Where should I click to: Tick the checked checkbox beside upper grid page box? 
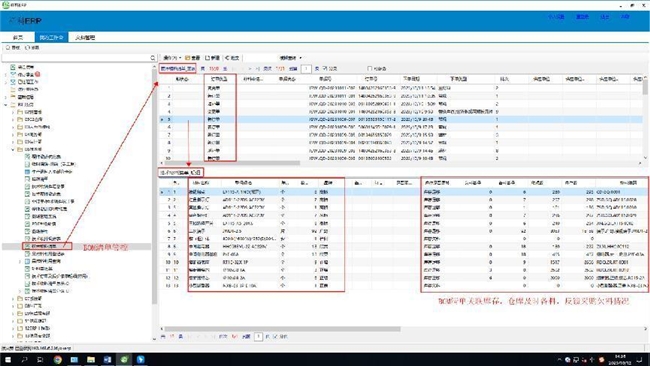click(325, 68)
